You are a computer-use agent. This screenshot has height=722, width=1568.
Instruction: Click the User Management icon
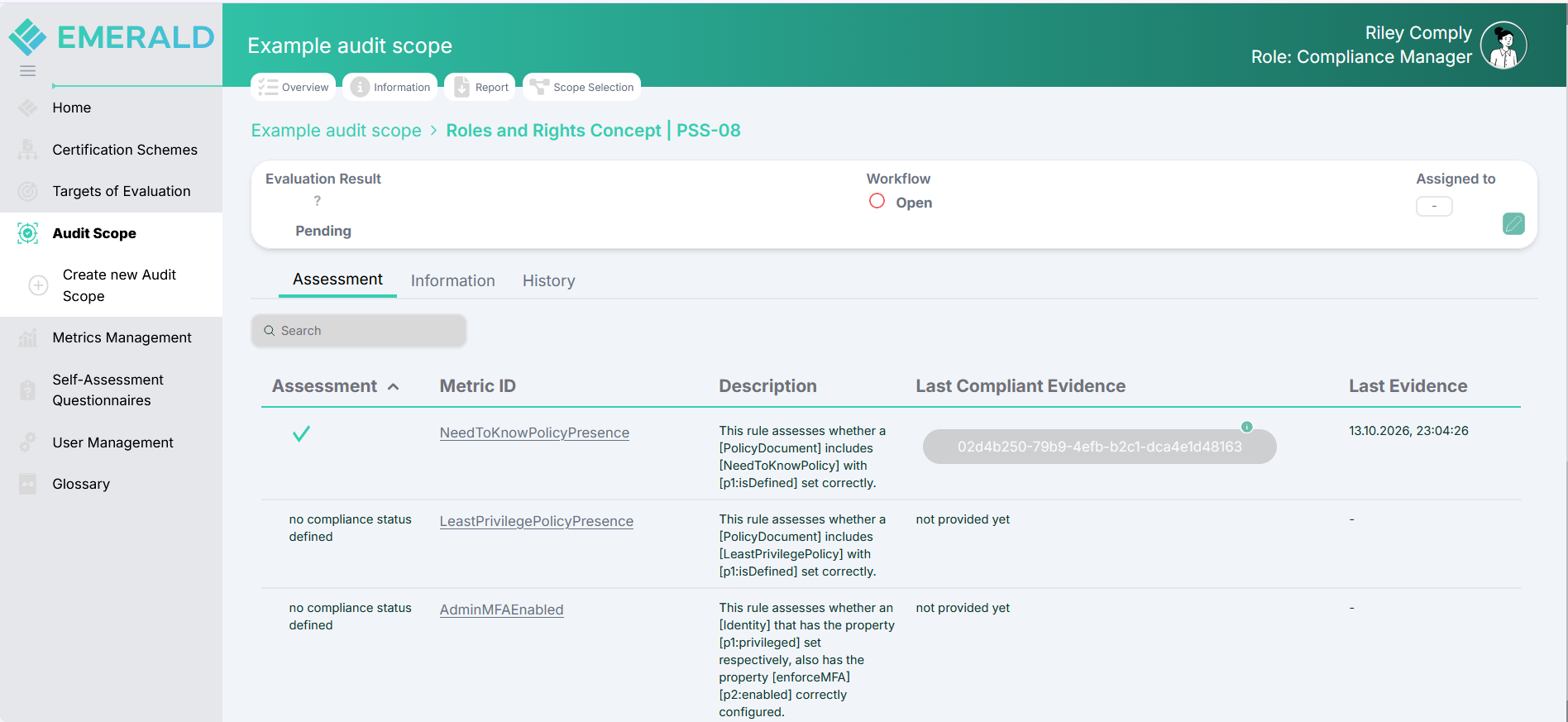click(27, 442)
